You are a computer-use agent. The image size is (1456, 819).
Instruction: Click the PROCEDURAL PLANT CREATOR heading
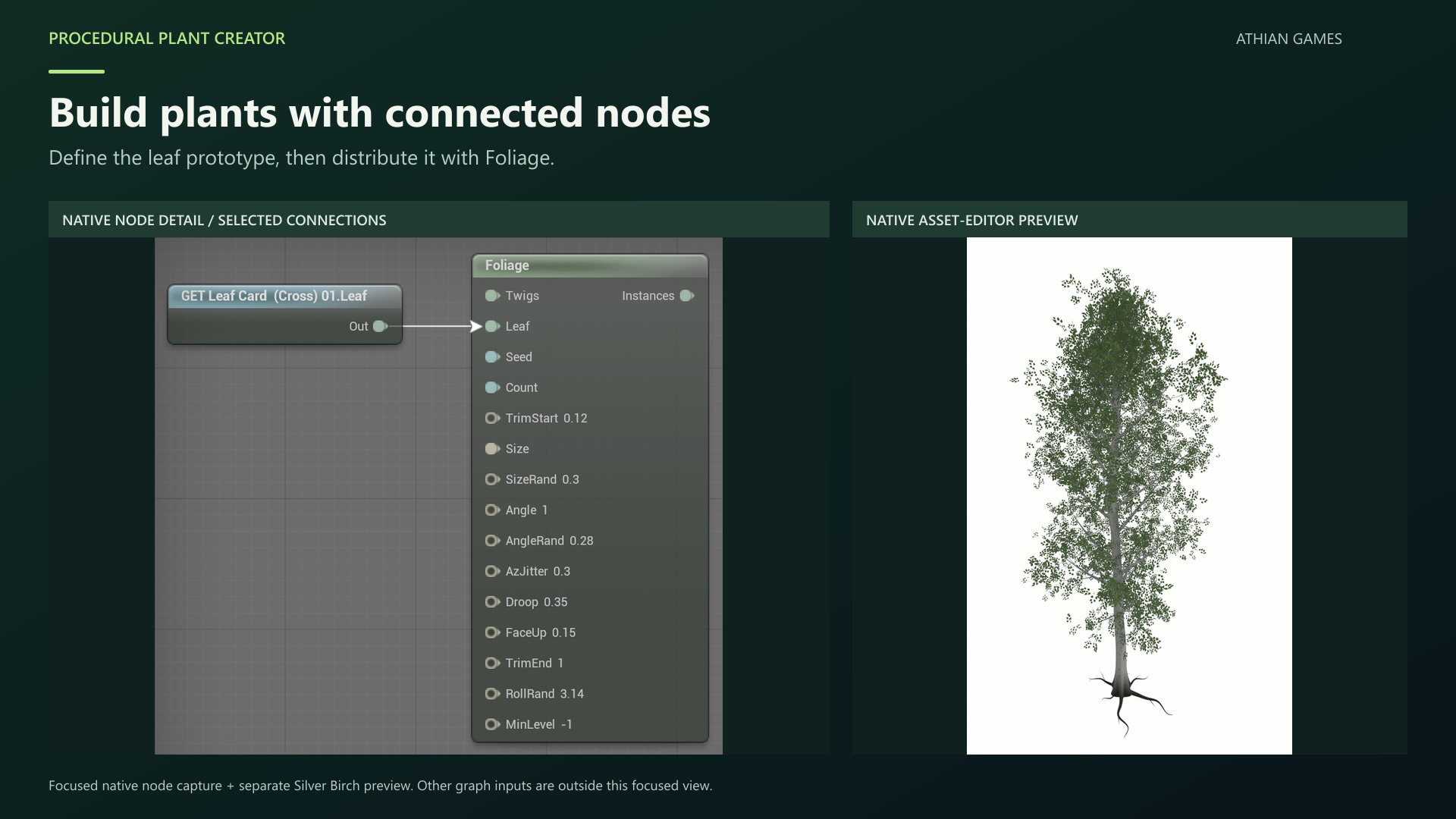pyautogui.click(x=167, y=38)
